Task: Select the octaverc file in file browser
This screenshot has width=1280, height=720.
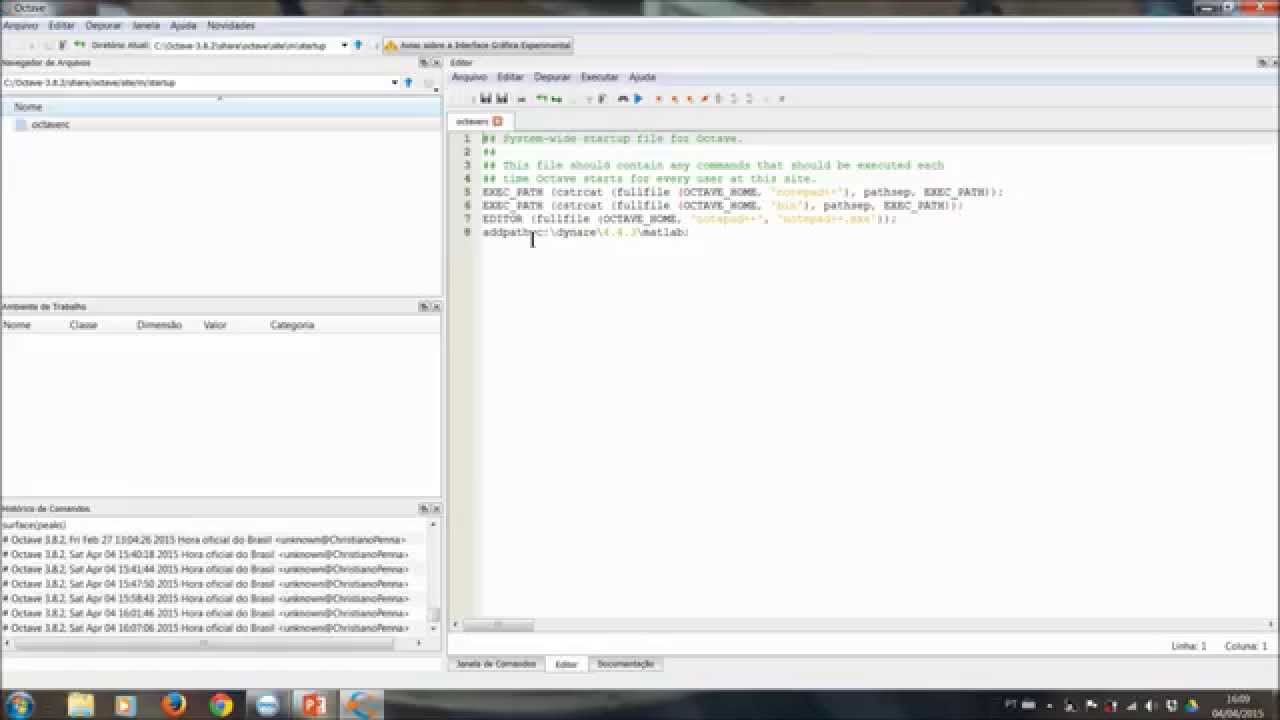Action: [50, 124]
